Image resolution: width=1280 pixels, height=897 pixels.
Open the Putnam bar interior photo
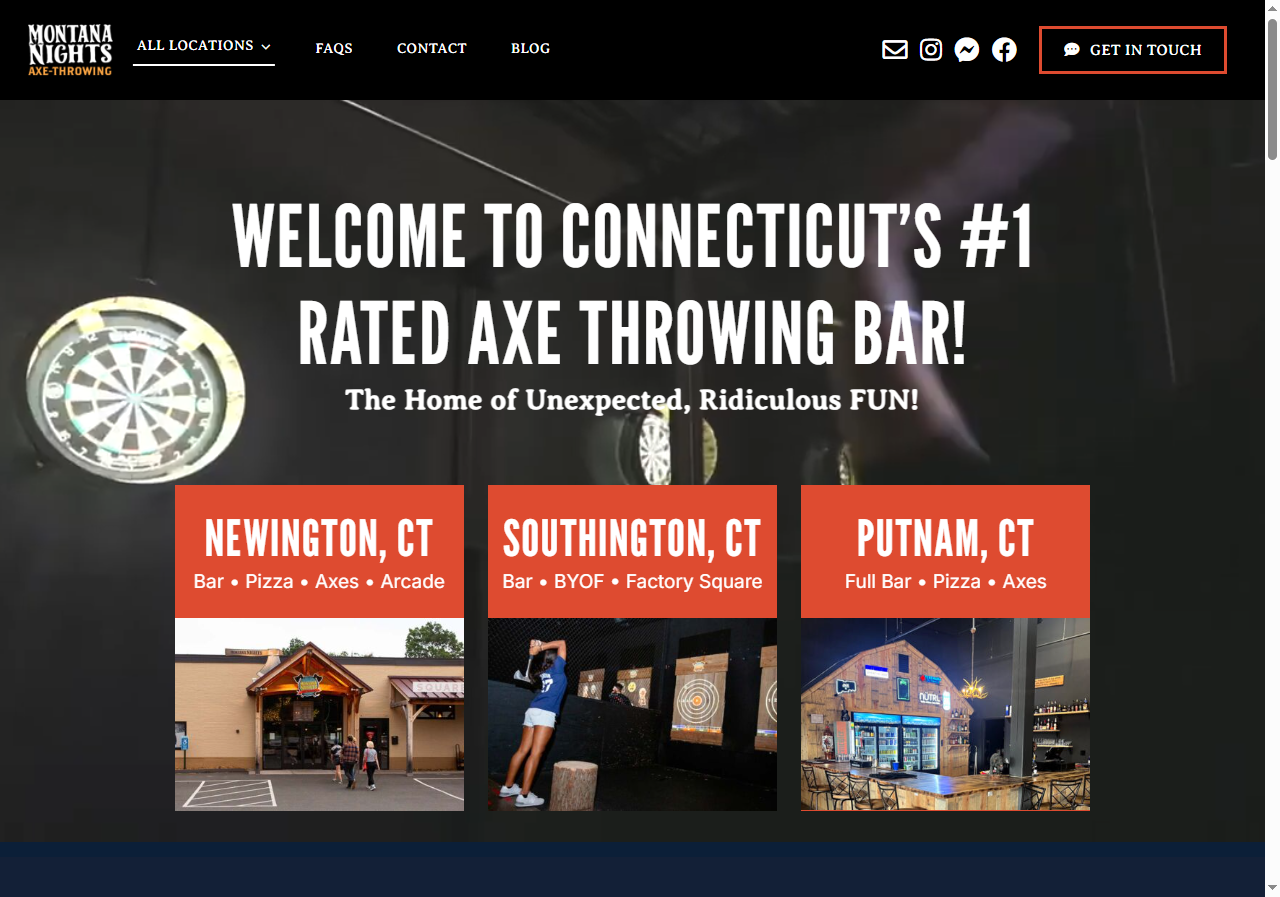click(x=945, y=714)
